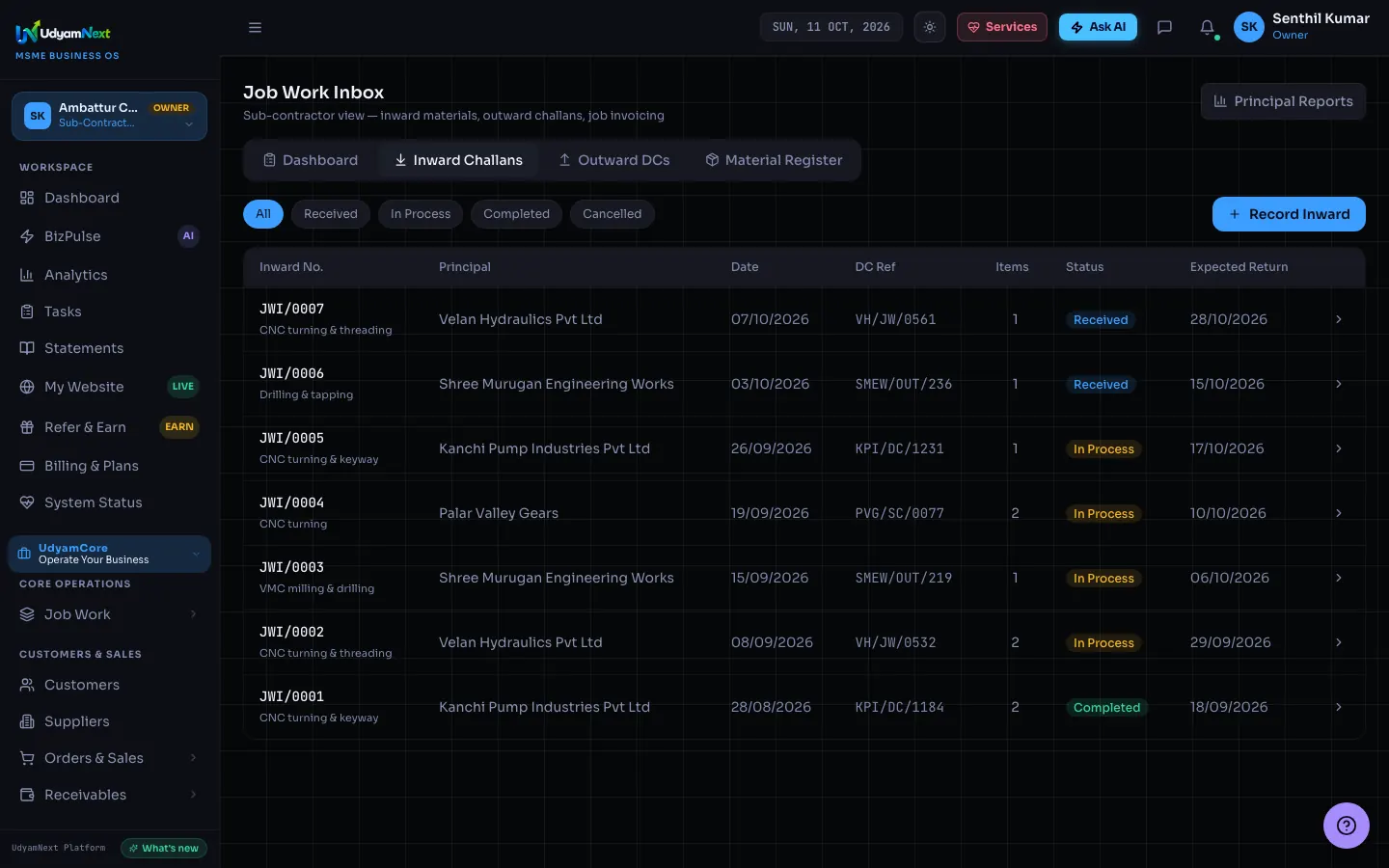Filter challans by In Process
This screenshot has height=868, width=1389.
(421, 214)
